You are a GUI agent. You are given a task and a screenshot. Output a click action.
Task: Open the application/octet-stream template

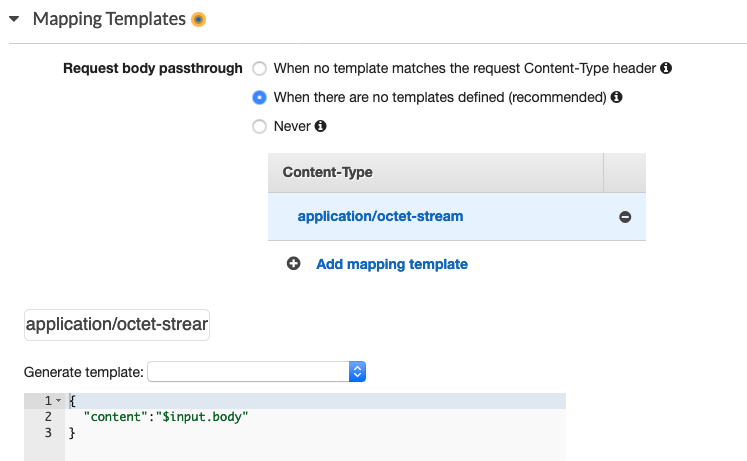point(380,216)
